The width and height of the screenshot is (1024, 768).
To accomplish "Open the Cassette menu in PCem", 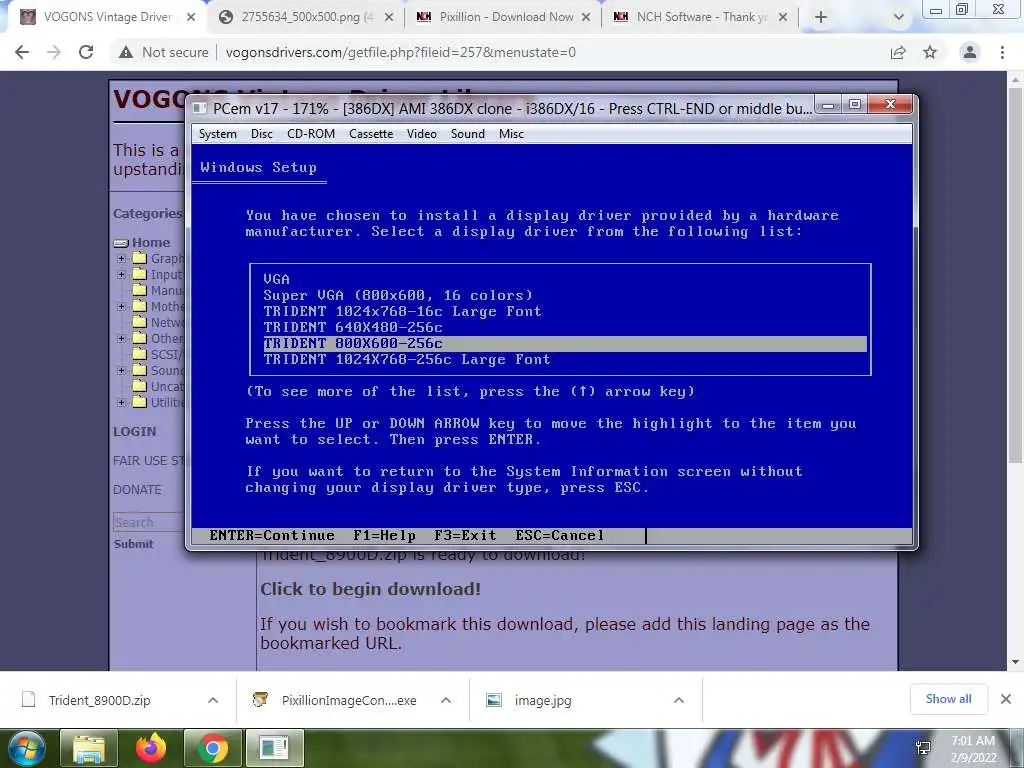I will (371, 134).
